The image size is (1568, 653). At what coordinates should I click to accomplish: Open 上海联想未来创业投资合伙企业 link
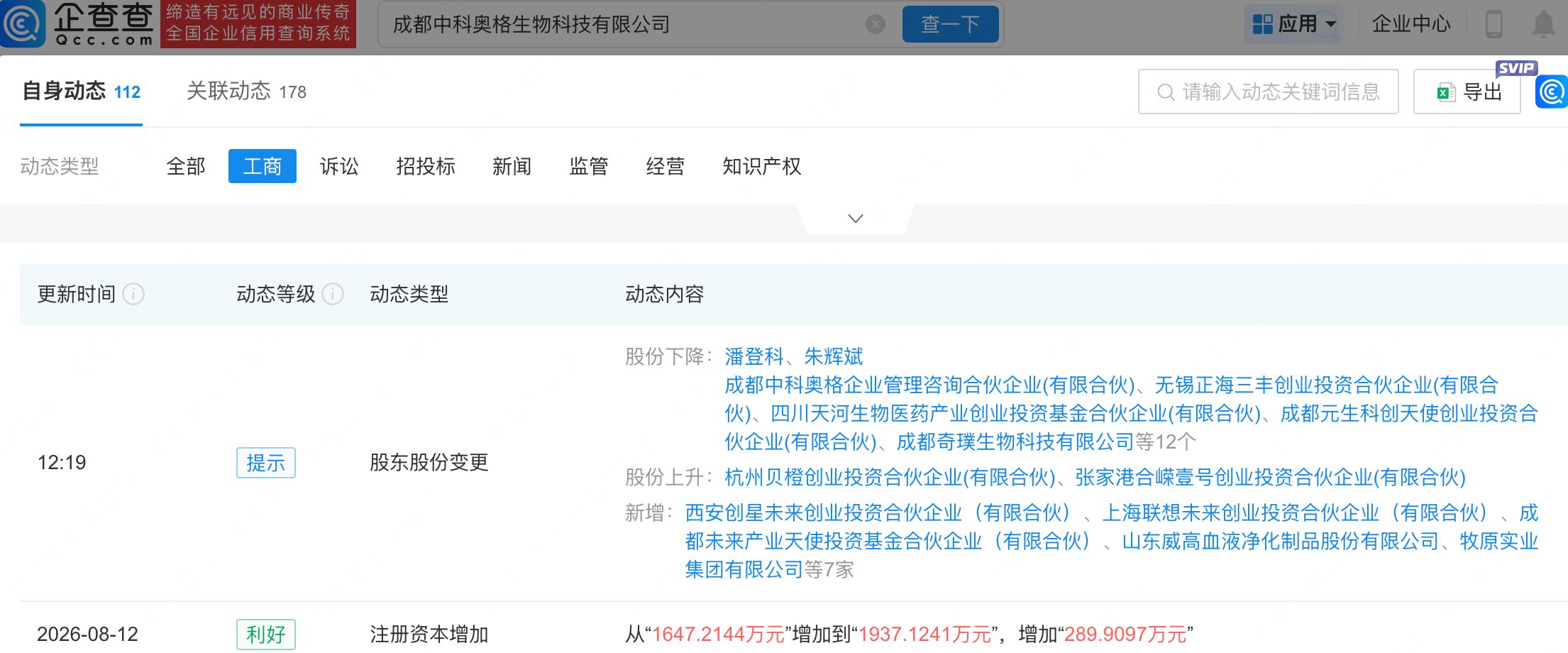tap(1296, 512)
